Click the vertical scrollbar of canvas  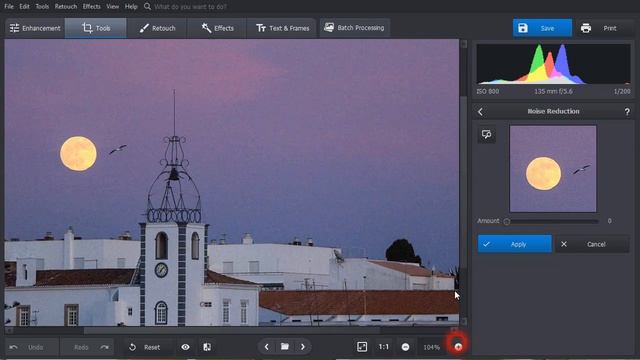464,182
